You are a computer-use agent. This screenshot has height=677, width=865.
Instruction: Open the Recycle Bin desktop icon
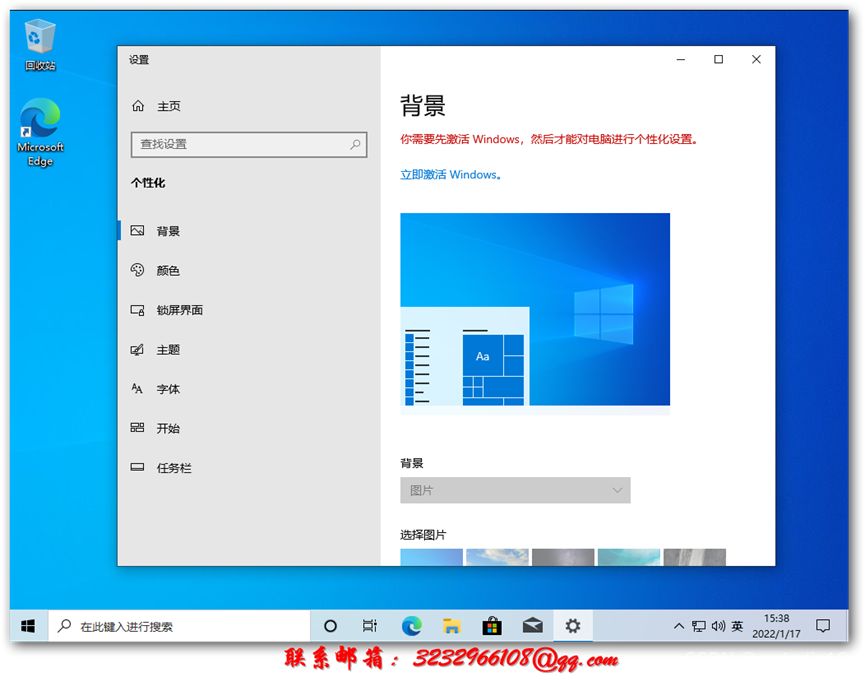click(x=40, y=45)
